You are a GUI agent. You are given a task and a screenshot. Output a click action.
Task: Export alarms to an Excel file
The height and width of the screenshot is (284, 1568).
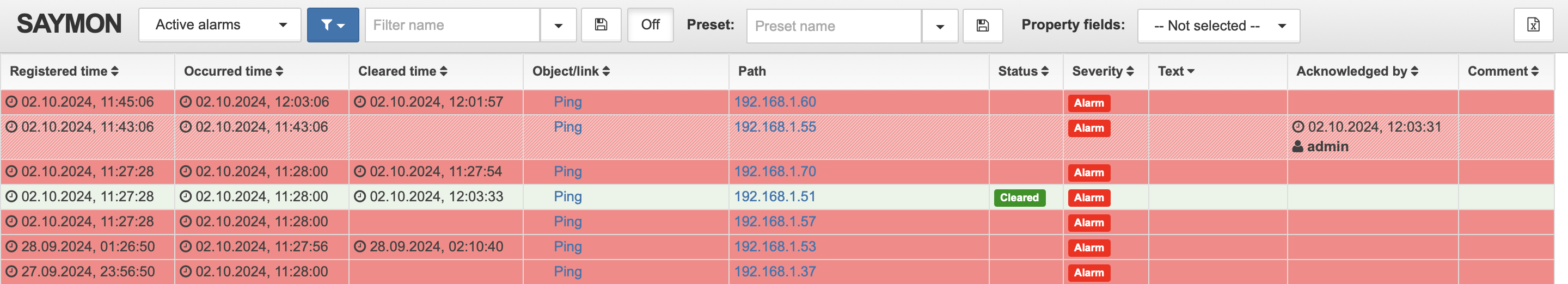1533,25
